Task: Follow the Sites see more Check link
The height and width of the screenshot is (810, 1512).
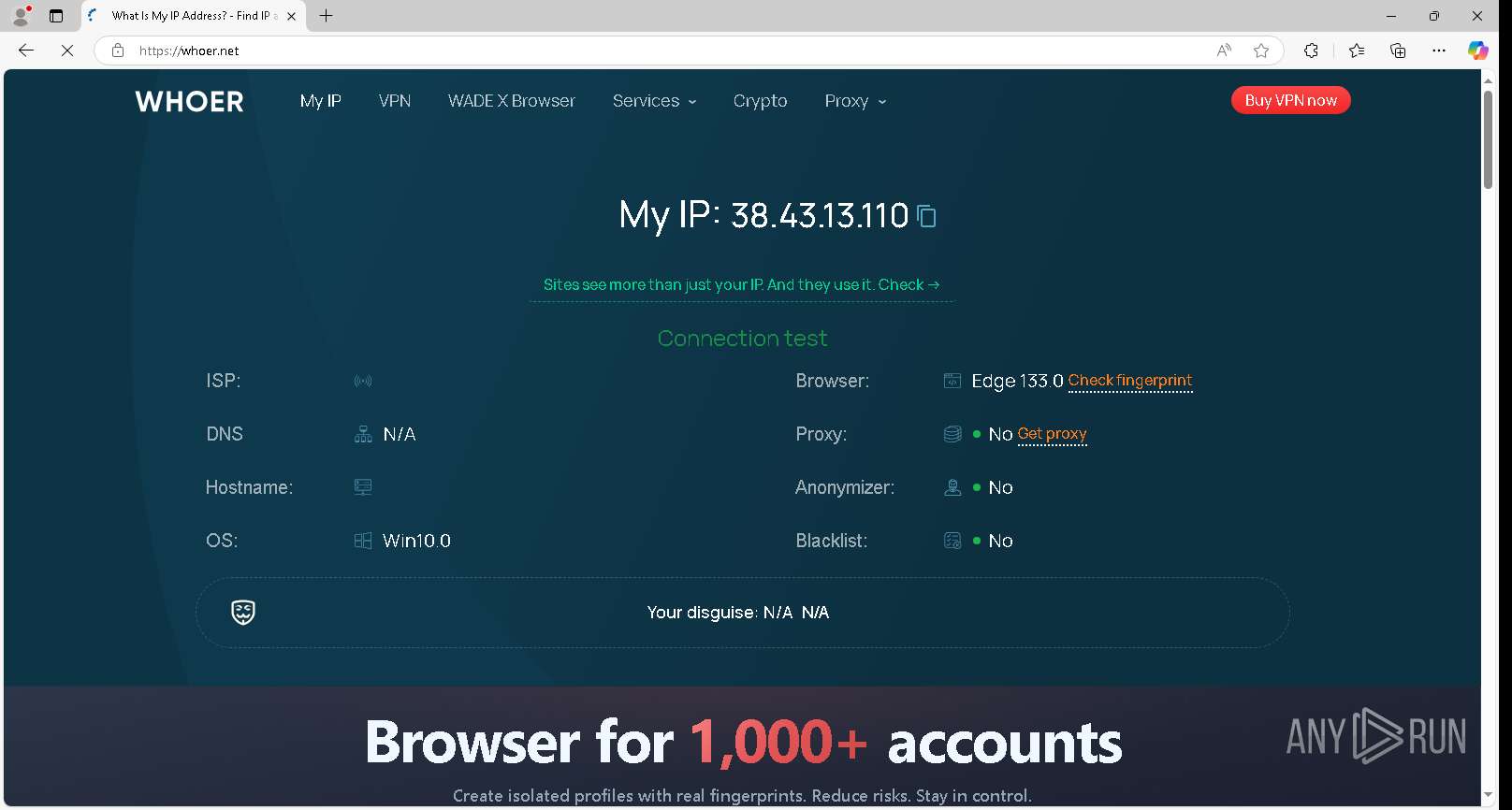Action: [741, 284]
